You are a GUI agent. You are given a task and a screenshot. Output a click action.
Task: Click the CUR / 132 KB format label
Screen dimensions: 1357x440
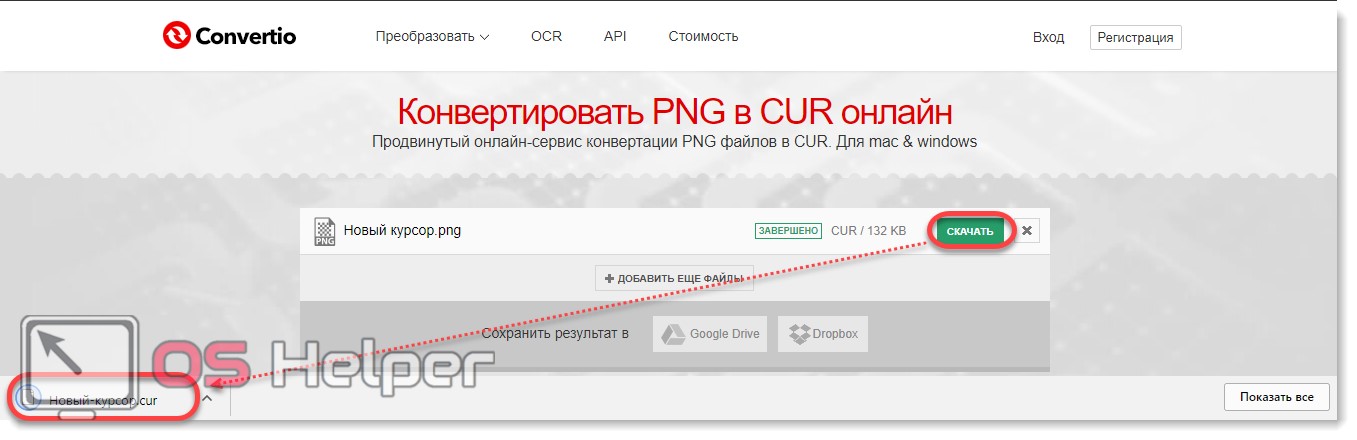(x=868, y=231)
